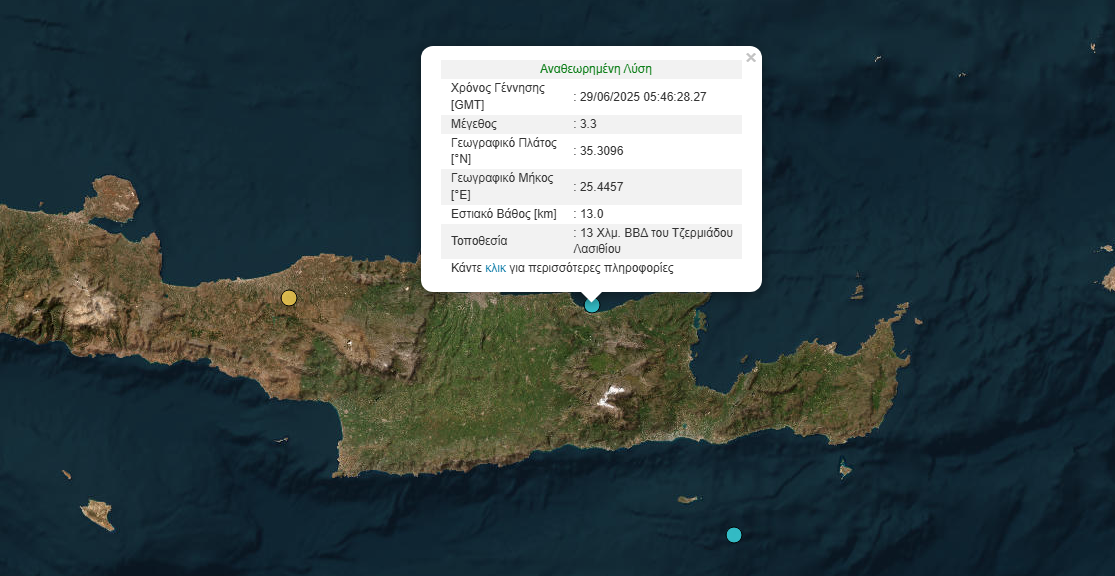Click the magnitude value 3.3
The width and height of the screenshot is (1115, 576).
588,124
